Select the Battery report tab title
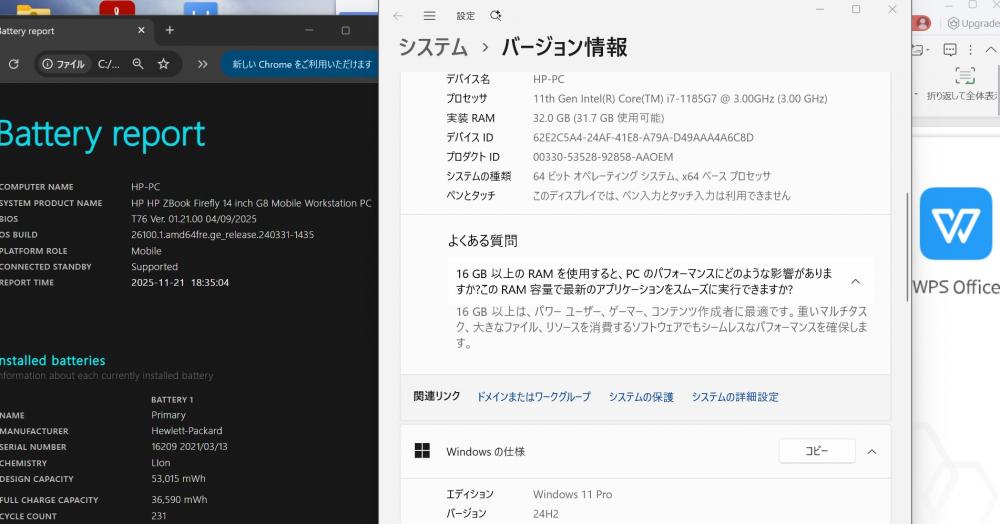The height and width of the screenshot is (524, 1000). tap(27, 31)
